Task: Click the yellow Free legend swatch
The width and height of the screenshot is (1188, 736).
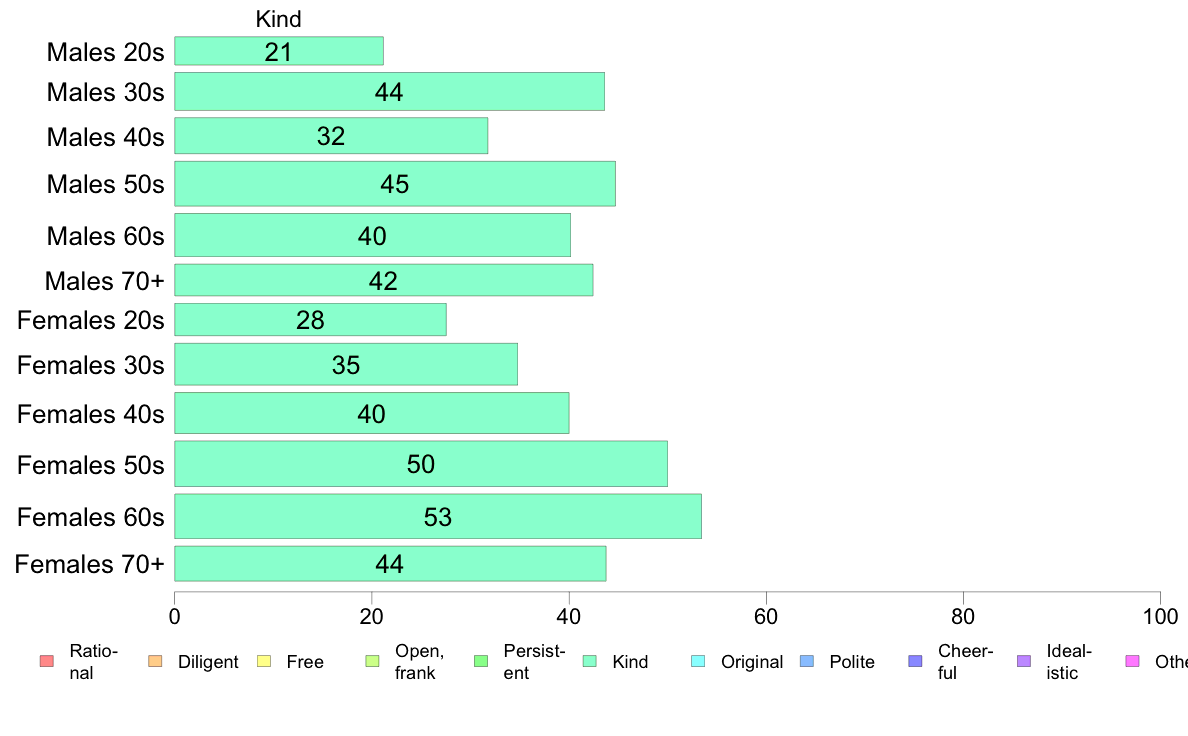Action: click(x=264, y=661)
